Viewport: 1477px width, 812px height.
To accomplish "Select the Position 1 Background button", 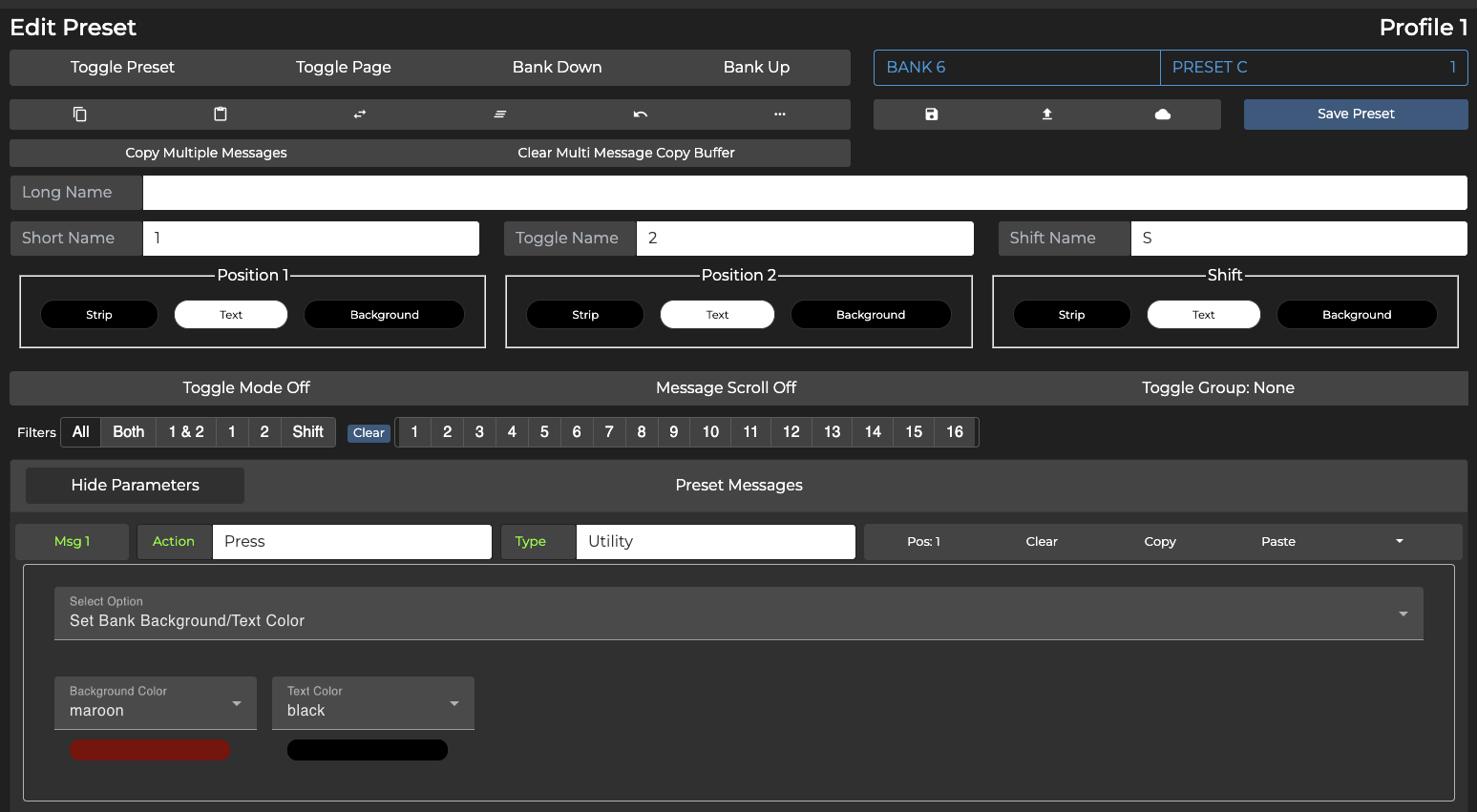I will coord(384,315).
